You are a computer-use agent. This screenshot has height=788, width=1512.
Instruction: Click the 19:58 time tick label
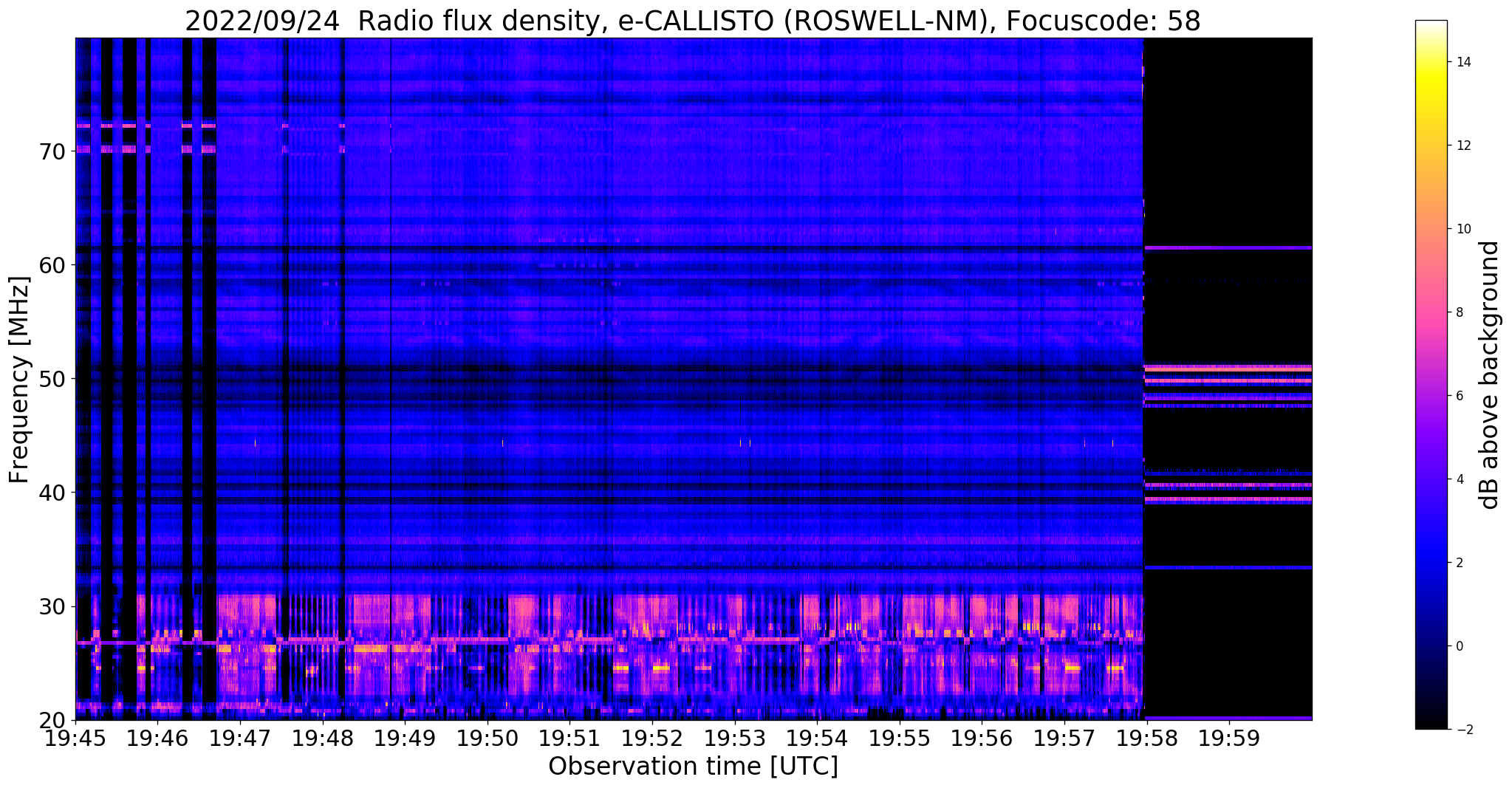click(1146, 738)
